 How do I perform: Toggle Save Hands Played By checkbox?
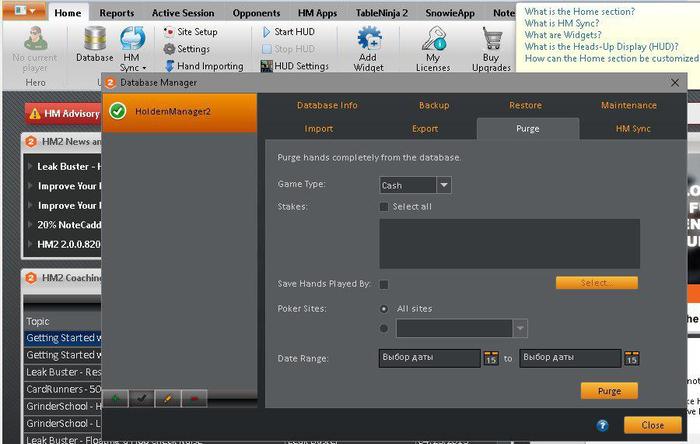(x=383, y=284)
